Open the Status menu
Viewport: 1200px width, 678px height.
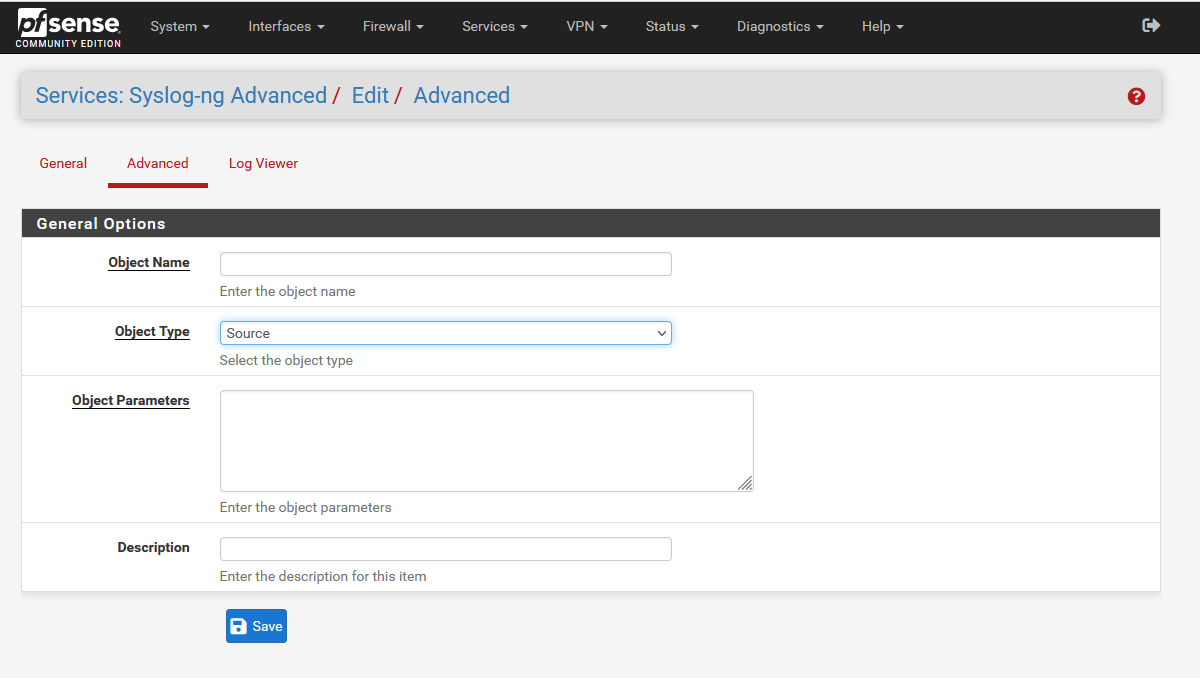tap(672, 27)
